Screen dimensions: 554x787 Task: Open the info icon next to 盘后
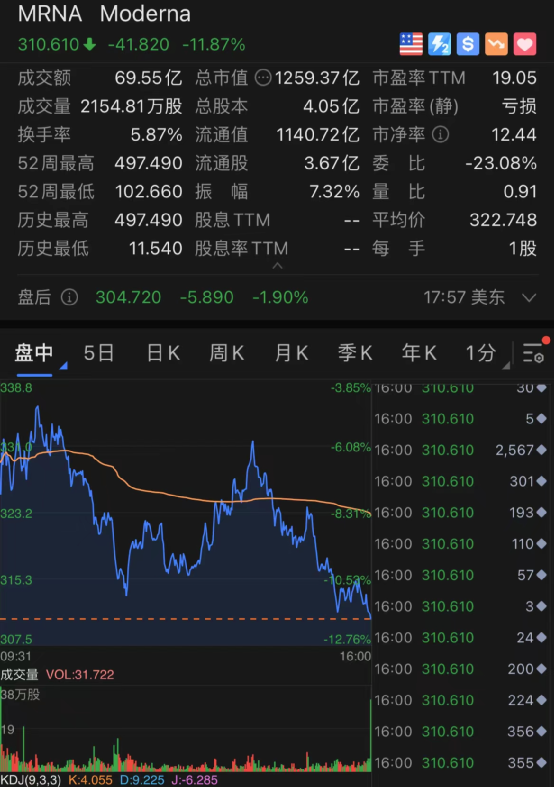click(69, 297)
